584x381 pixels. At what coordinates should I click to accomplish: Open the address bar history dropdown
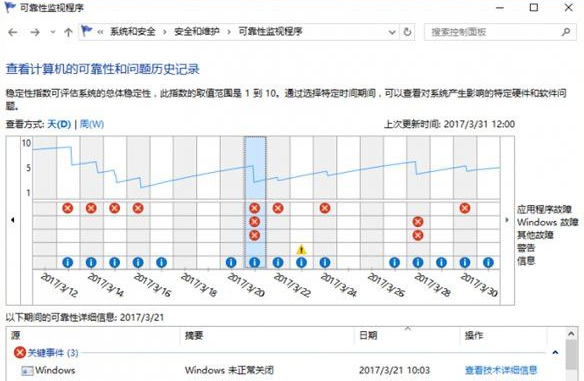click(392, 32)
